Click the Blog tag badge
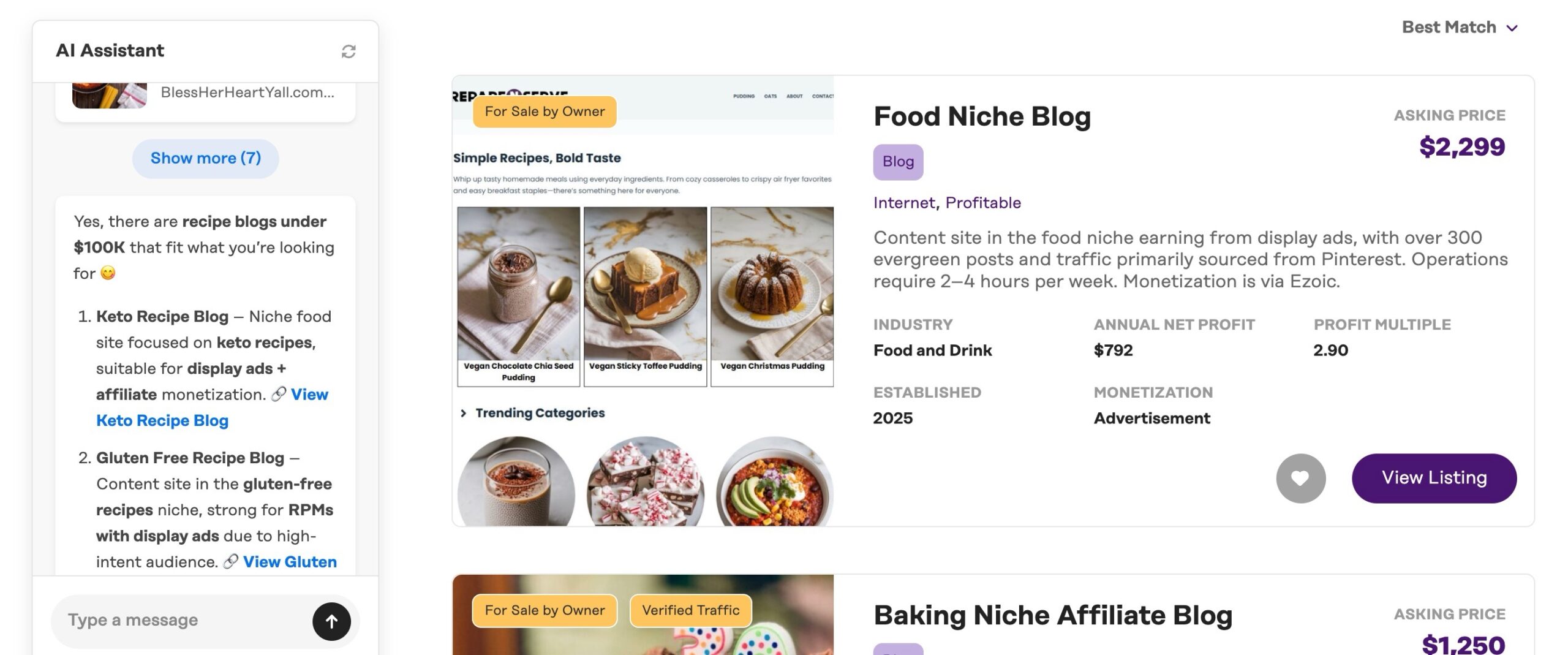 click(897, 162)
